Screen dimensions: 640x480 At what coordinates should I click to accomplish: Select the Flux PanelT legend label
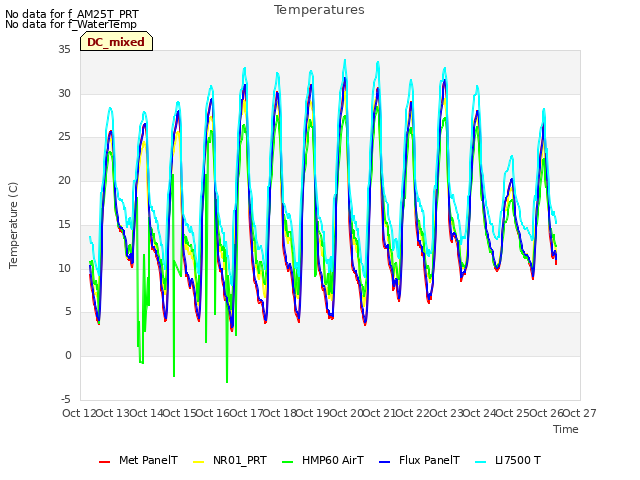429,460
